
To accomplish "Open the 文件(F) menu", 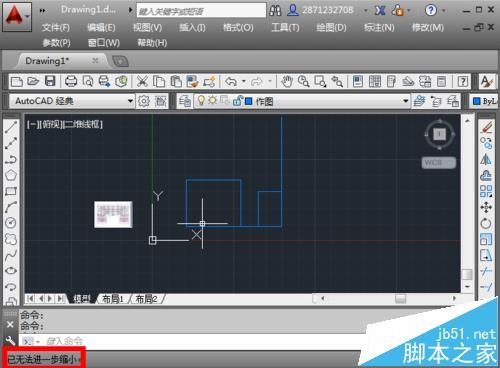I will click(56, 27).
